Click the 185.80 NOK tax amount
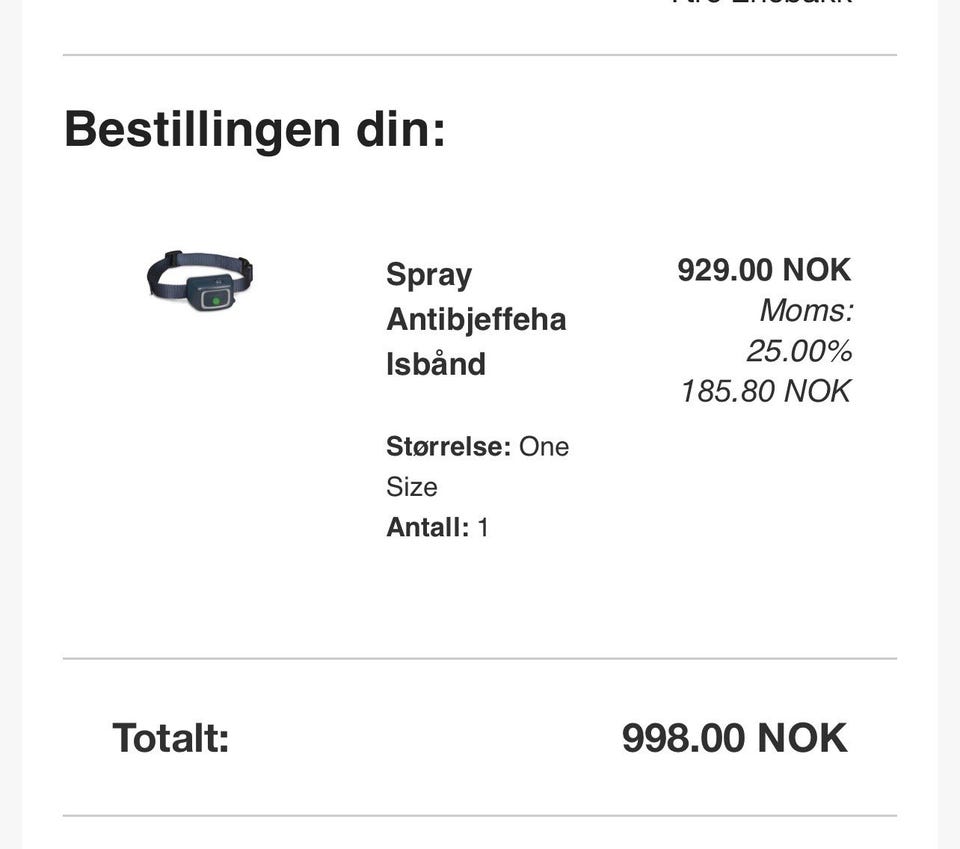This screenshot has height=849, width=960. (765, 391)
